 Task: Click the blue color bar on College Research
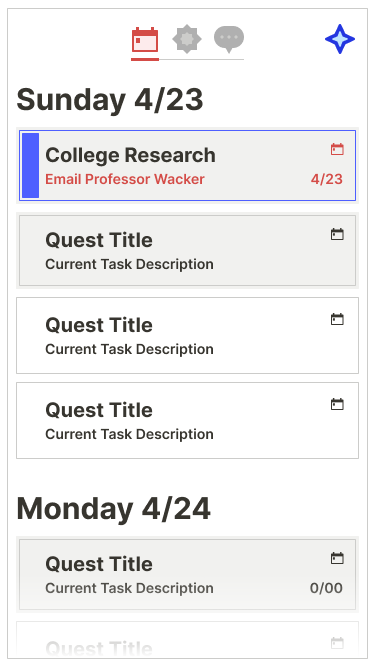tap(31, 165)
